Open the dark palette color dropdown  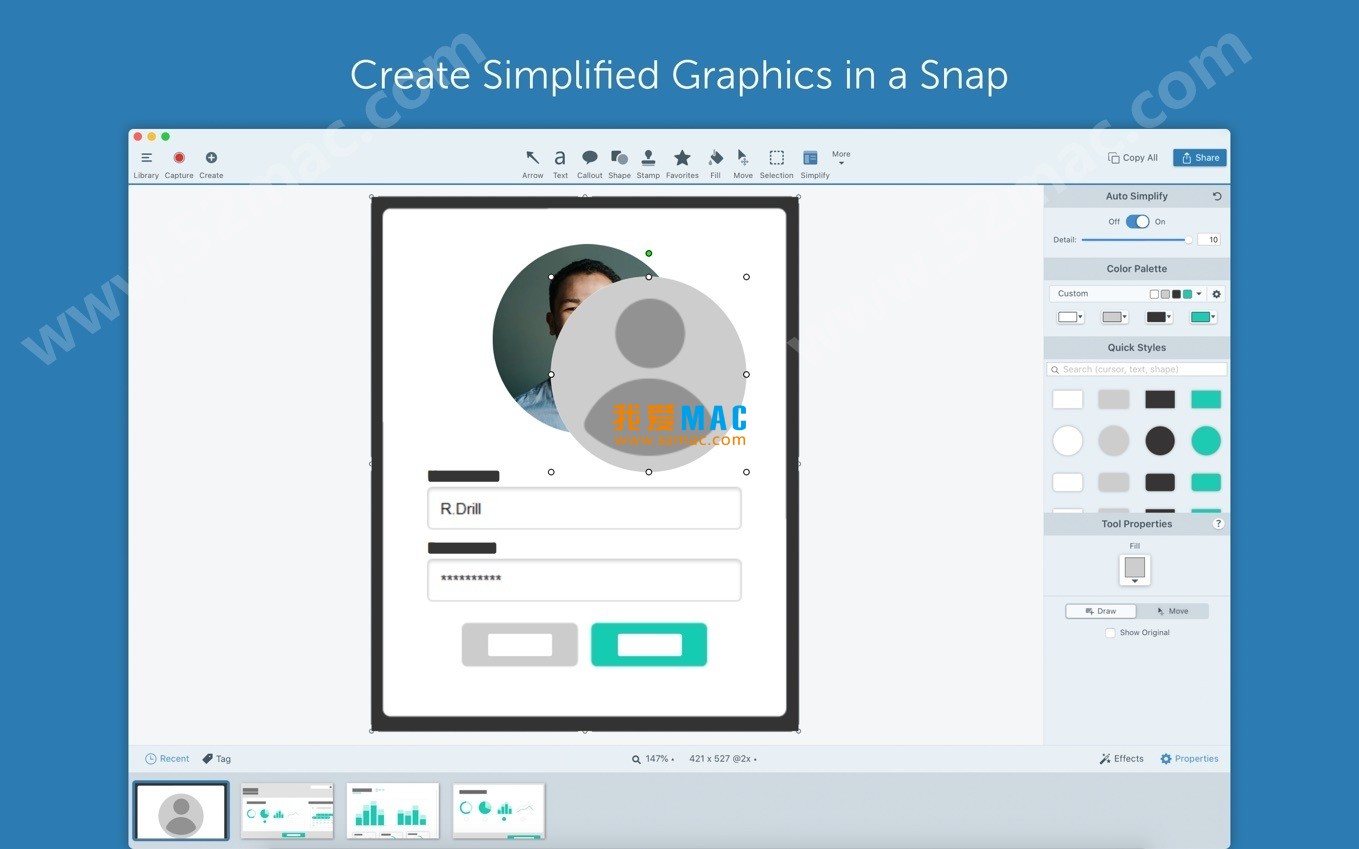pos(1159,317)
